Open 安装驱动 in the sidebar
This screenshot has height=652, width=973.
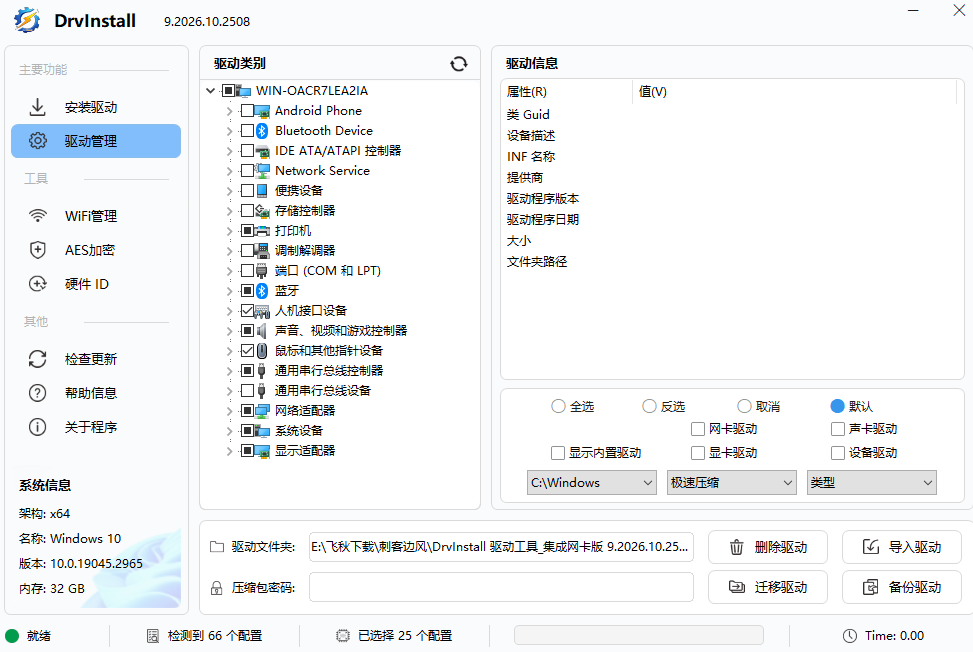[96, 107]
